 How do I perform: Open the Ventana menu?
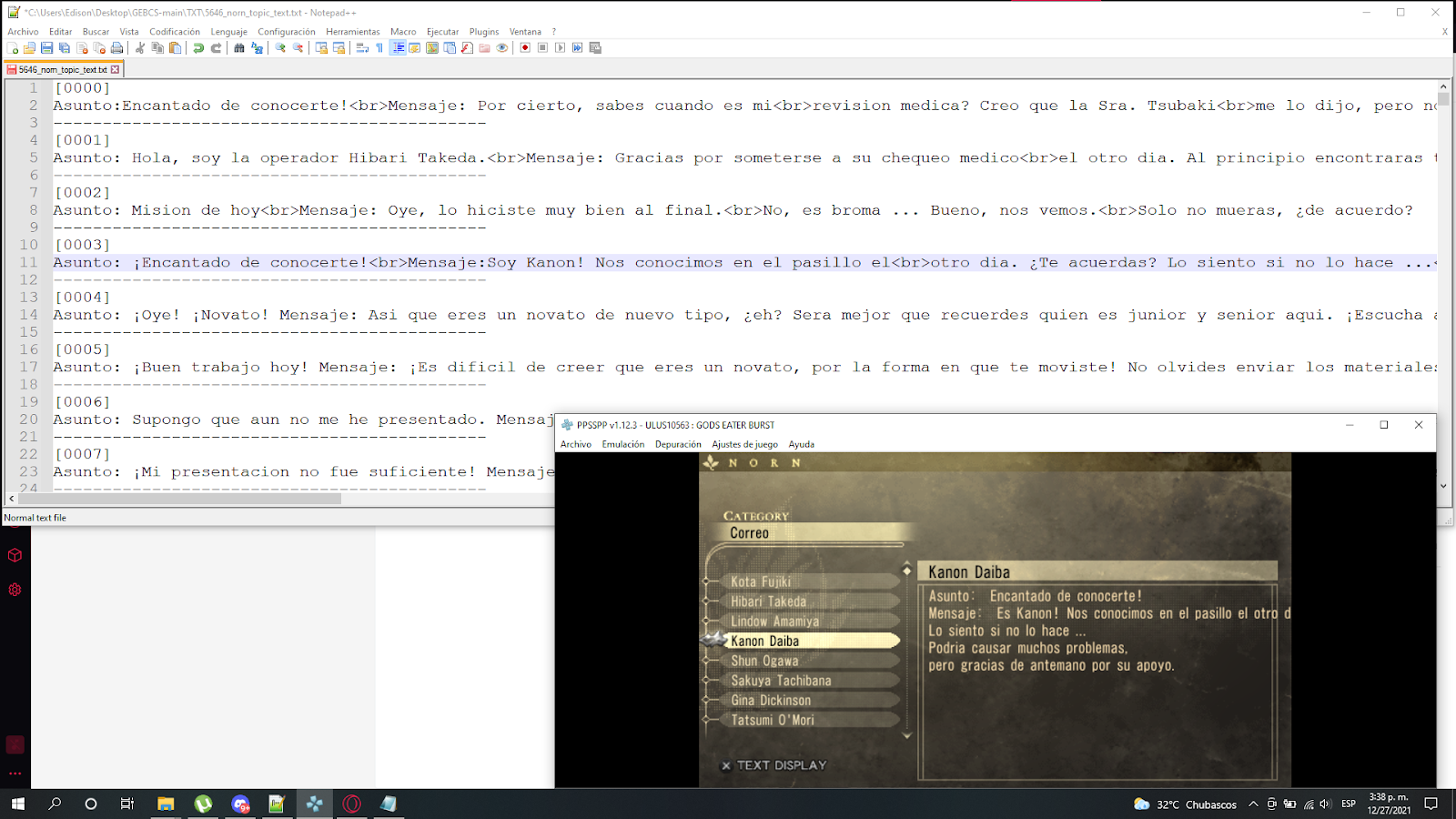coord(525,32)
